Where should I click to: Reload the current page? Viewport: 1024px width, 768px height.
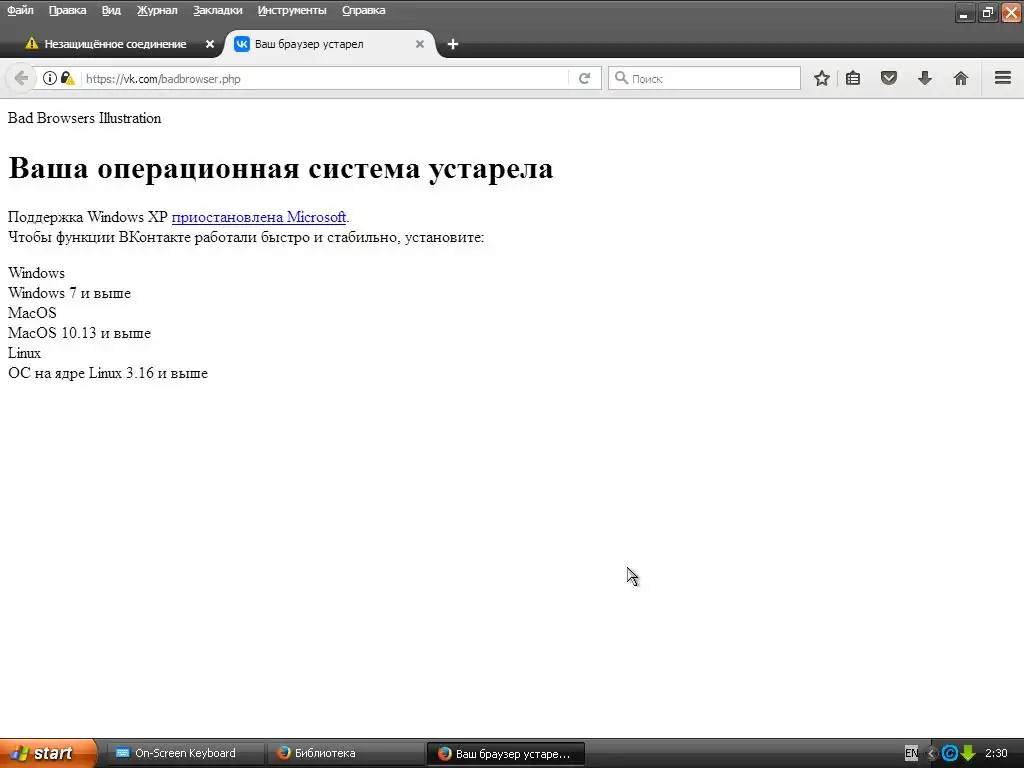pos(584,78)
